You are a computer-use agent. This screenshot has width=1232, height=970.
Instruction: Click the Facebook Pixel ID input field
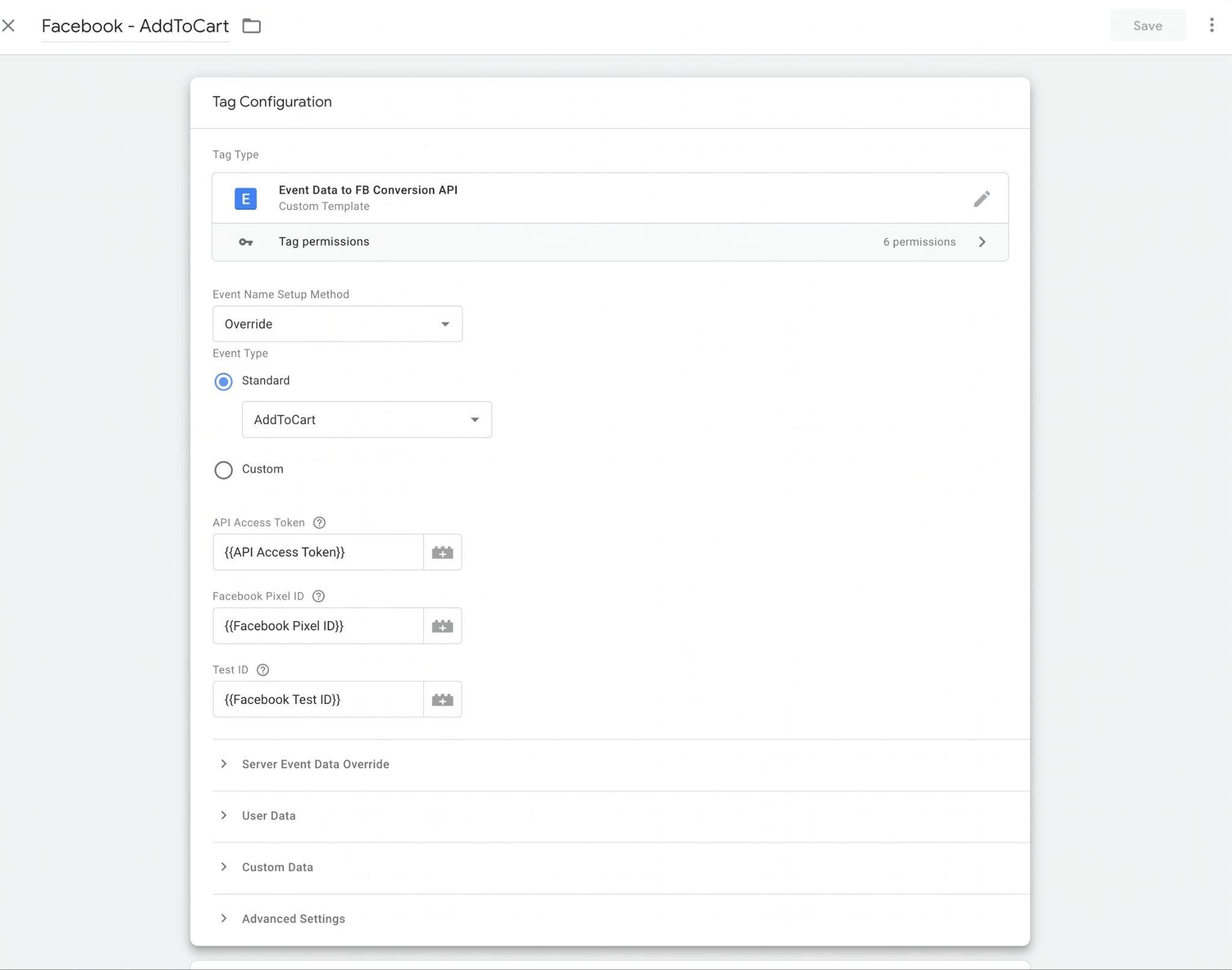(318, 626)
